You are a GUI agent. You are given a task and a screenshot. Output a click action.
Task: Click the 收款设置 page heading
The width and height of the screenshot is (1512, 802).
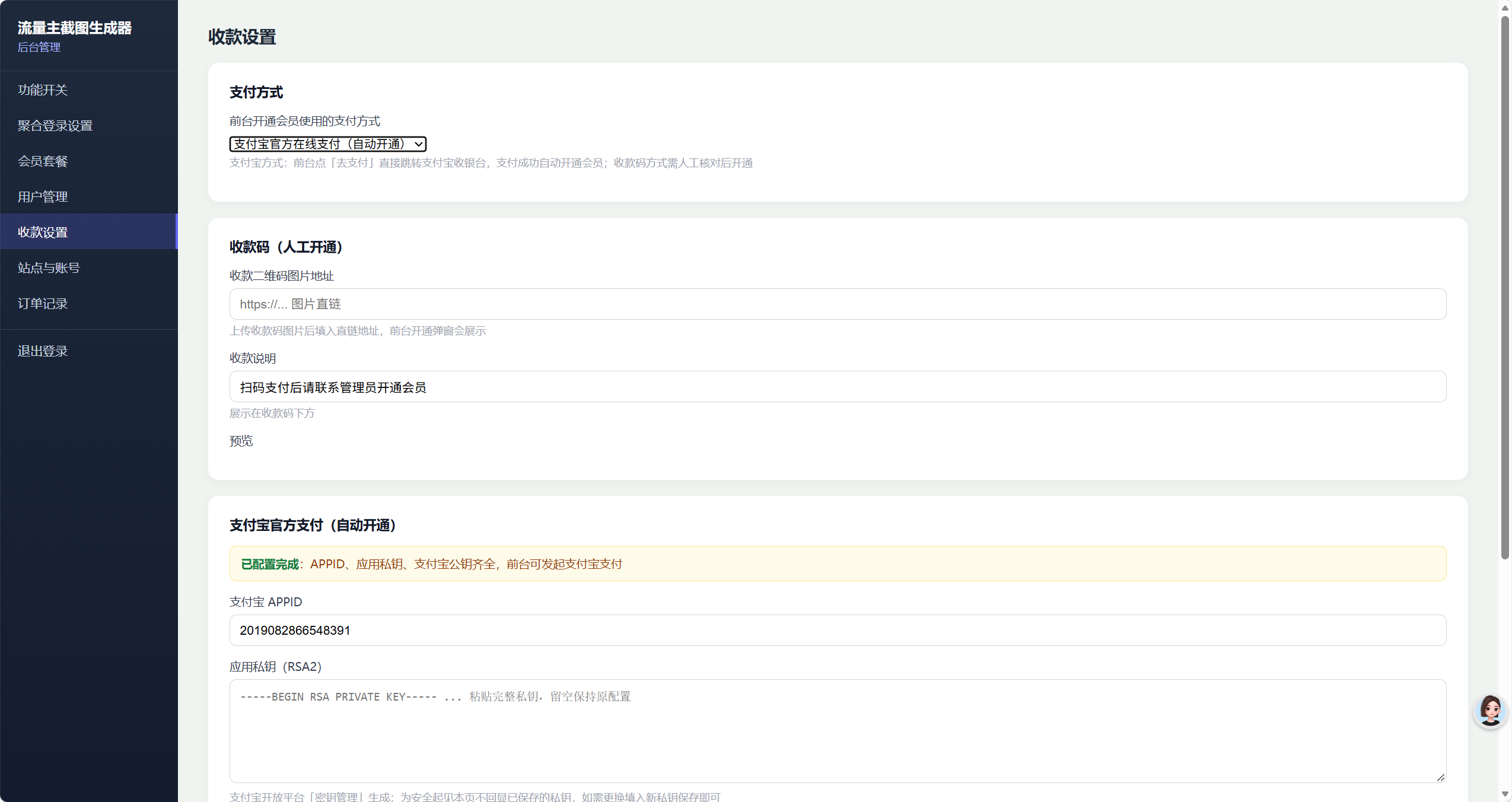[242, 37]
